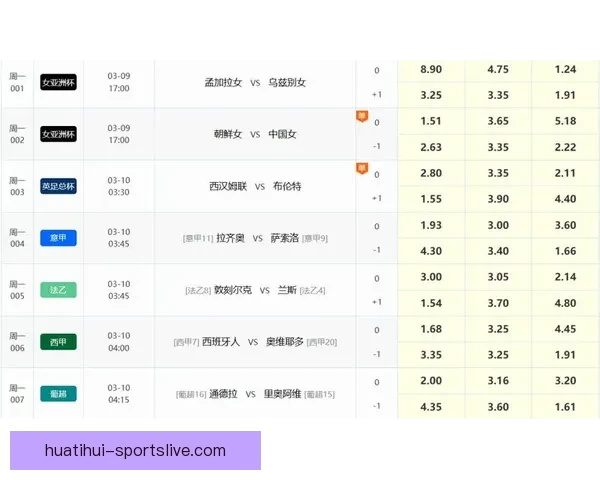Image resolution: width=600 pixels, height=480 pixels.
Task: Select odds 1.93 for 拉齐奥 win
Action: pos(431,225)
